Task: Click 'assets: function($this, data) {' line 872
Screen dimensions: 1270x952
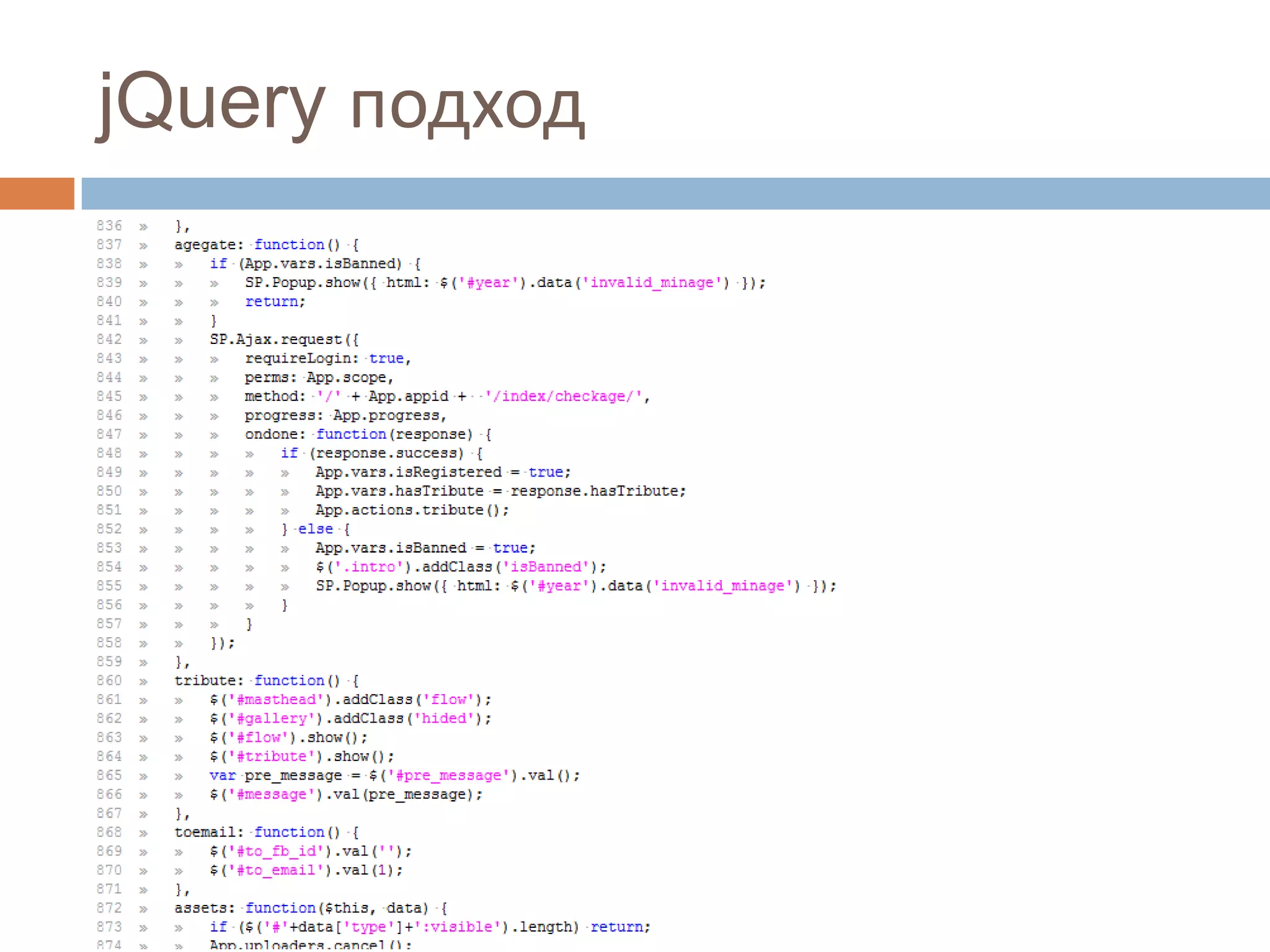Action: 311,909
